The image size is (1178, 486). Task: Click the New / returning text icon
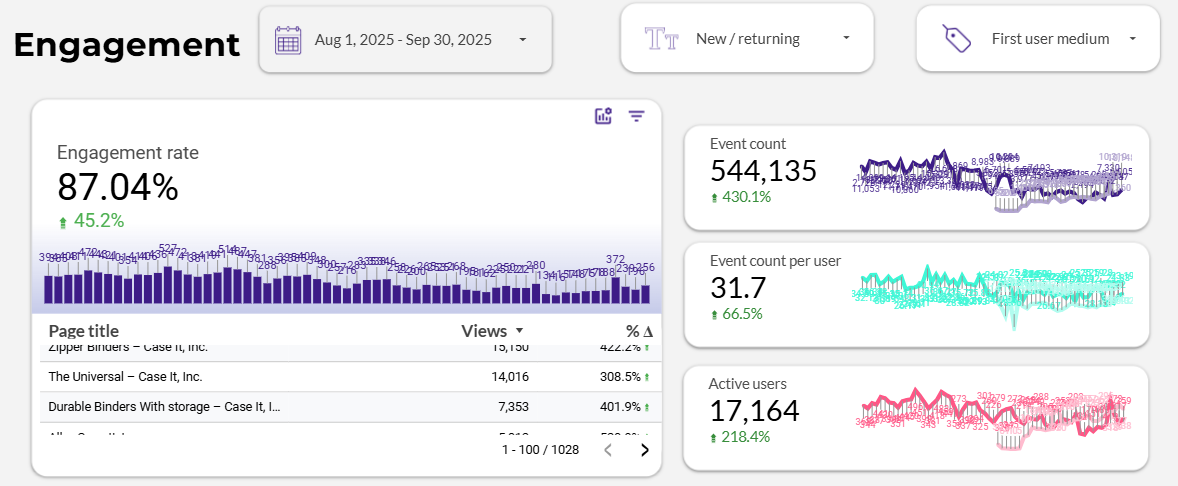tap(661, 39)
